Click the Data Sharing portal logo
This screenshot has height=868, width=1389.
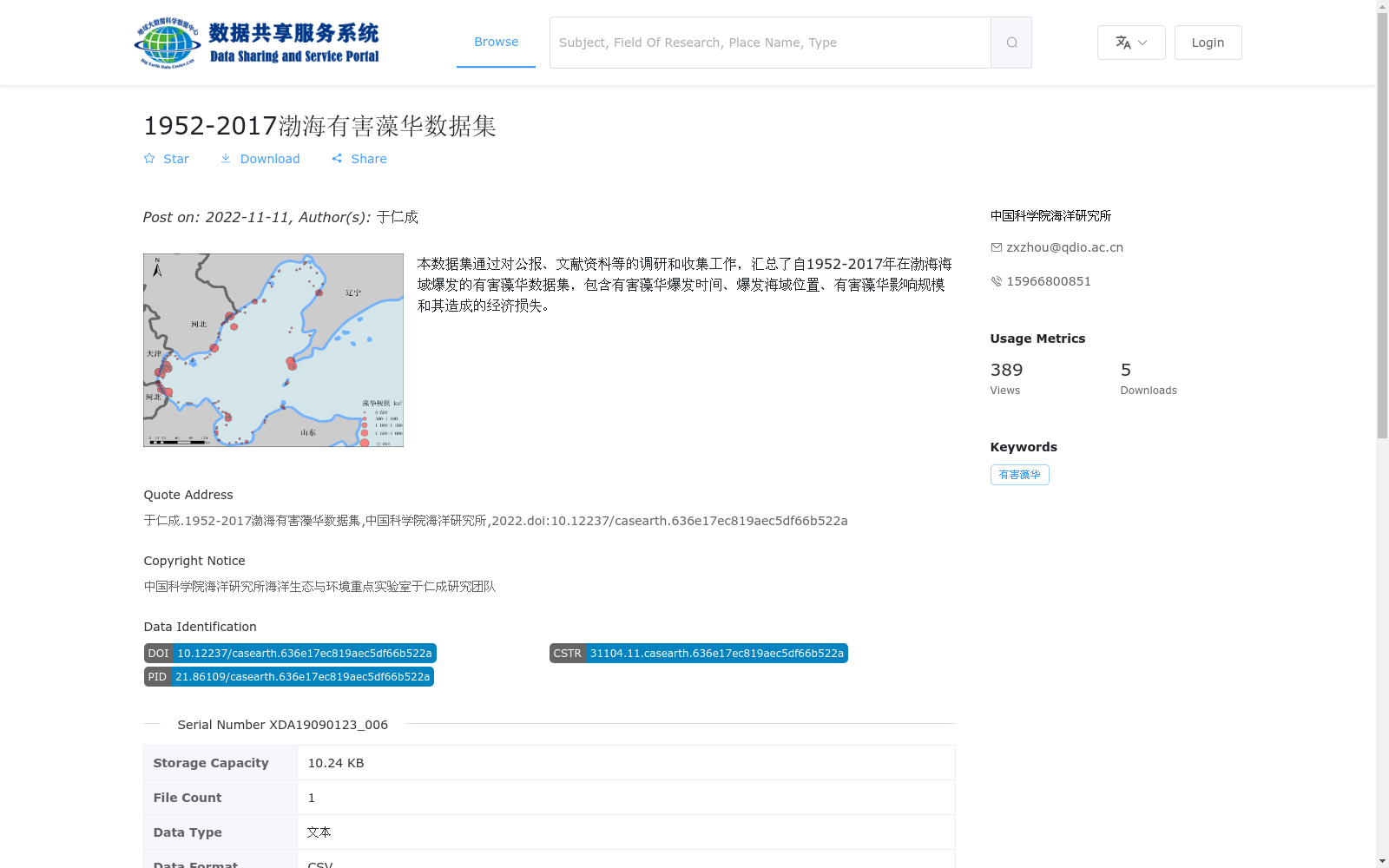tap(258, 43)
